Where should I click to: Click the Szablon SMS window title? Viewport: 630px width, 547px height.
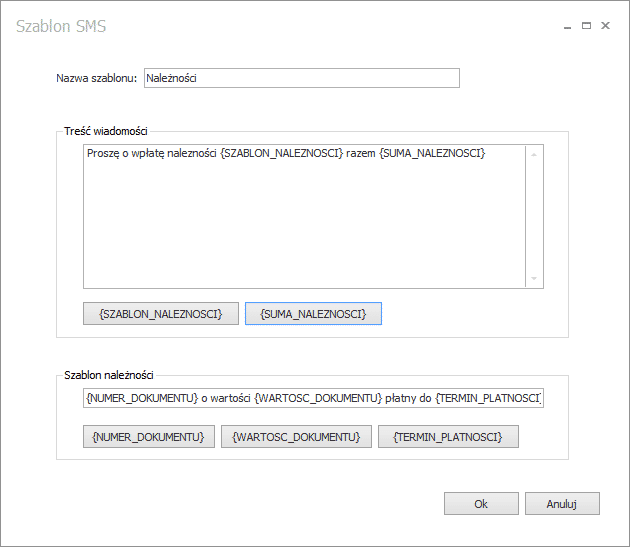coord(61,26)
